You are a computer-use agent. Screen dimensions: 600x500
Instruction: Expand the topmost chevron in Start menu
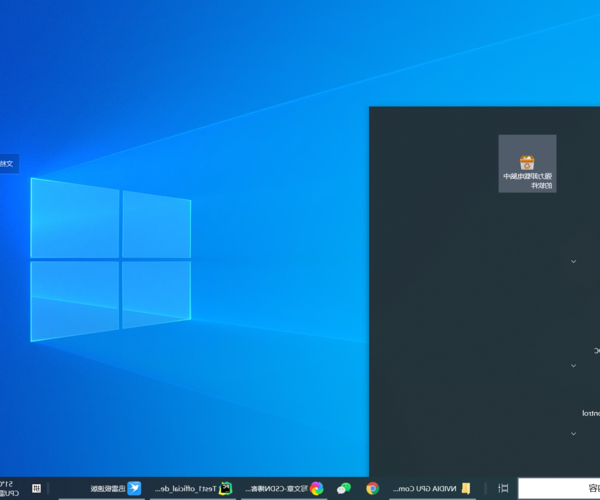click(x=573, y=261)
